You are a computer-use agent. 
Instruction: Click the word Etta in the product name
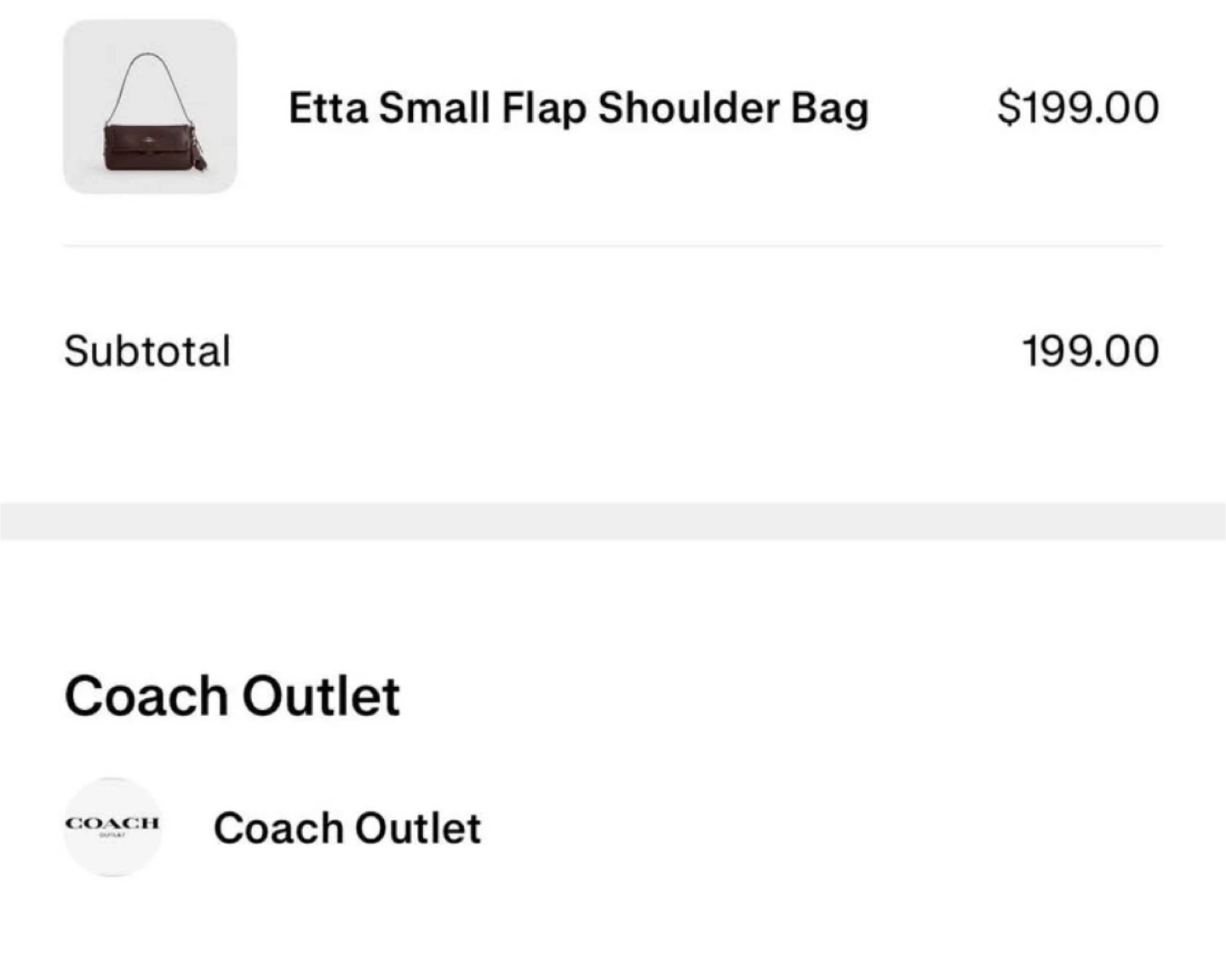328,108
